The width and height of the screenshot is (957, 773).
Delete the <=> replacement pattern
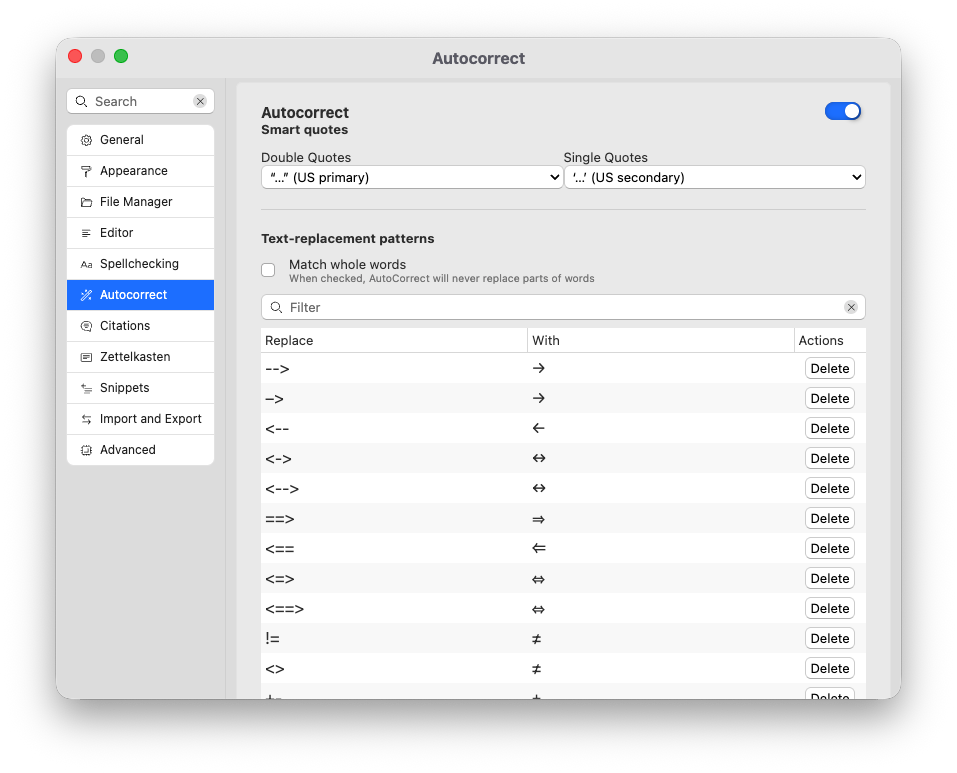[x=829, y=579]
